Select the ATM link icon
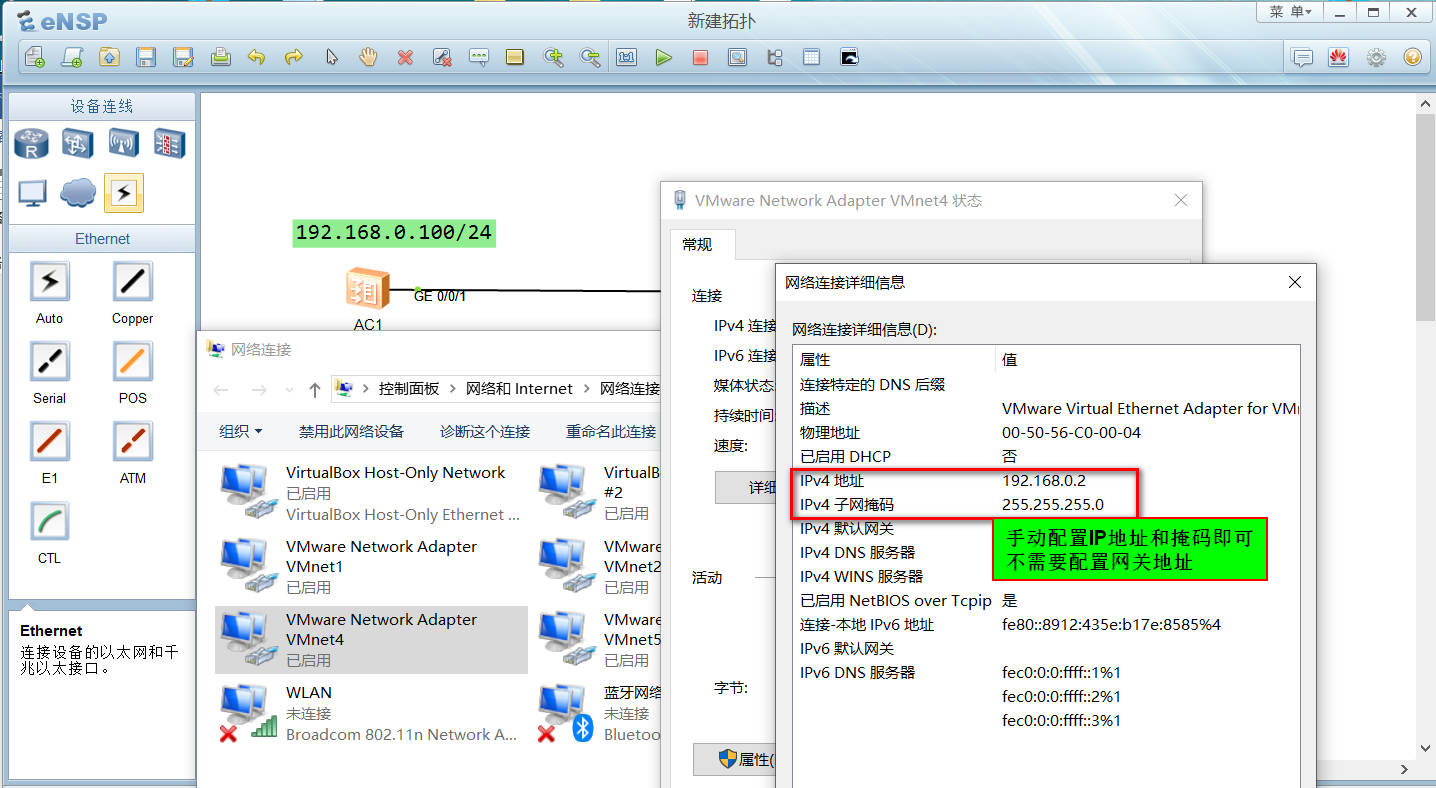Screen dimensions: 1436x788 (132, 441)
